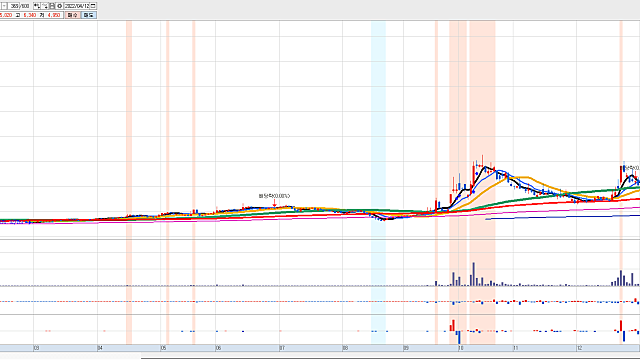
Task: Open chart settings gear icon
Action: tap(59, 6)
